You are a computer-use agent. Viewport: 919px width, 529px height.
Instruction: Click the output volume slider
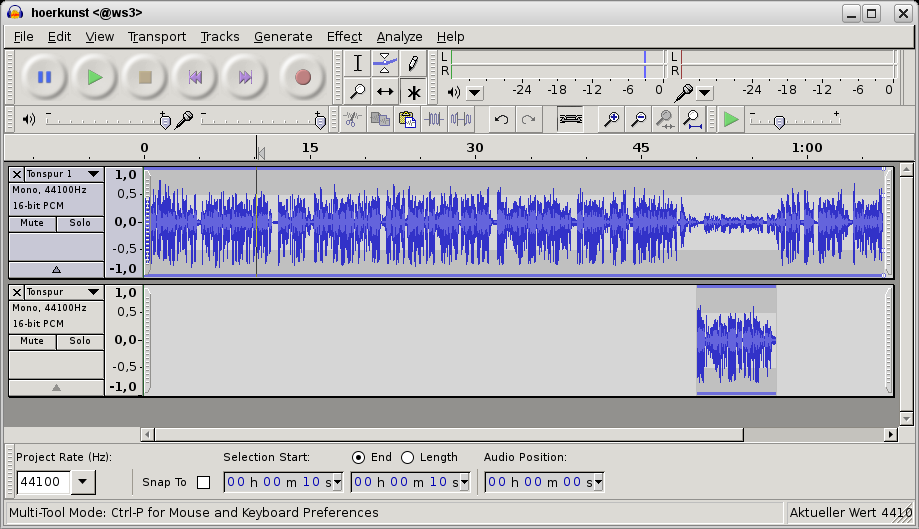[x=108, y=120]
